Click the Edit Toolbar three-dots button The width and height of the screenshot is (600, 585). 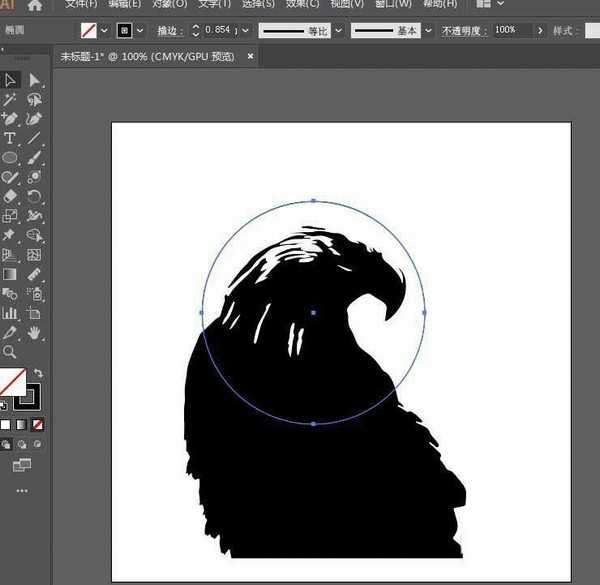21,491
